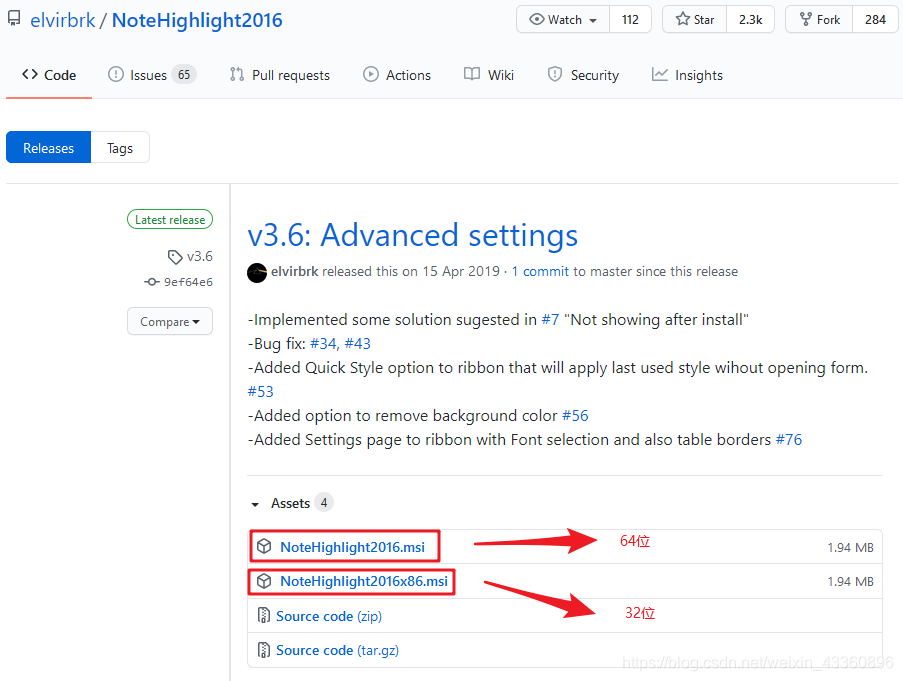
Task: Open the Compare dropdown
Action: (170, 321)
